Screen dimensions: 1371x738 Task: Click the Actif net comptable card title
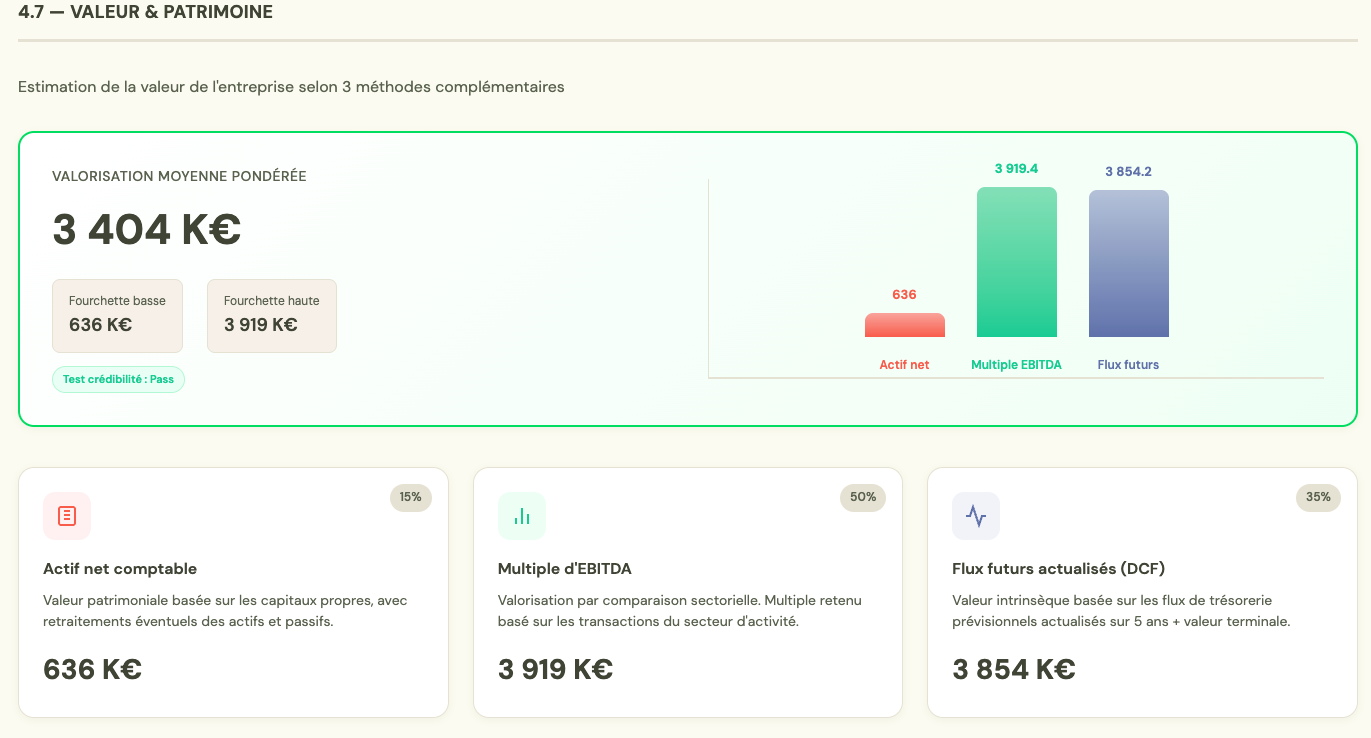[120, 569]
